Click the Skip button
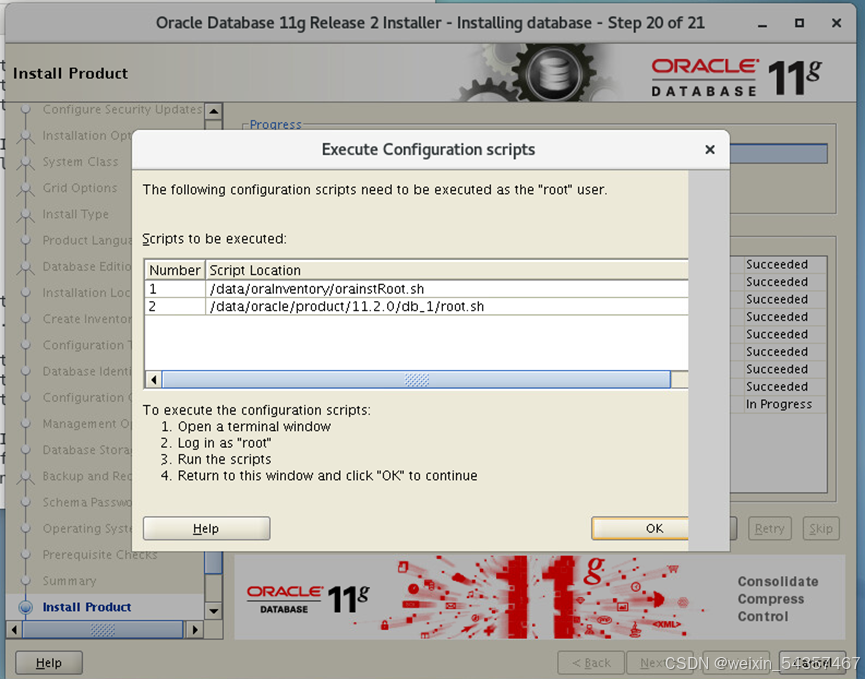Viewport: 865px width, 679px height. 820,529
